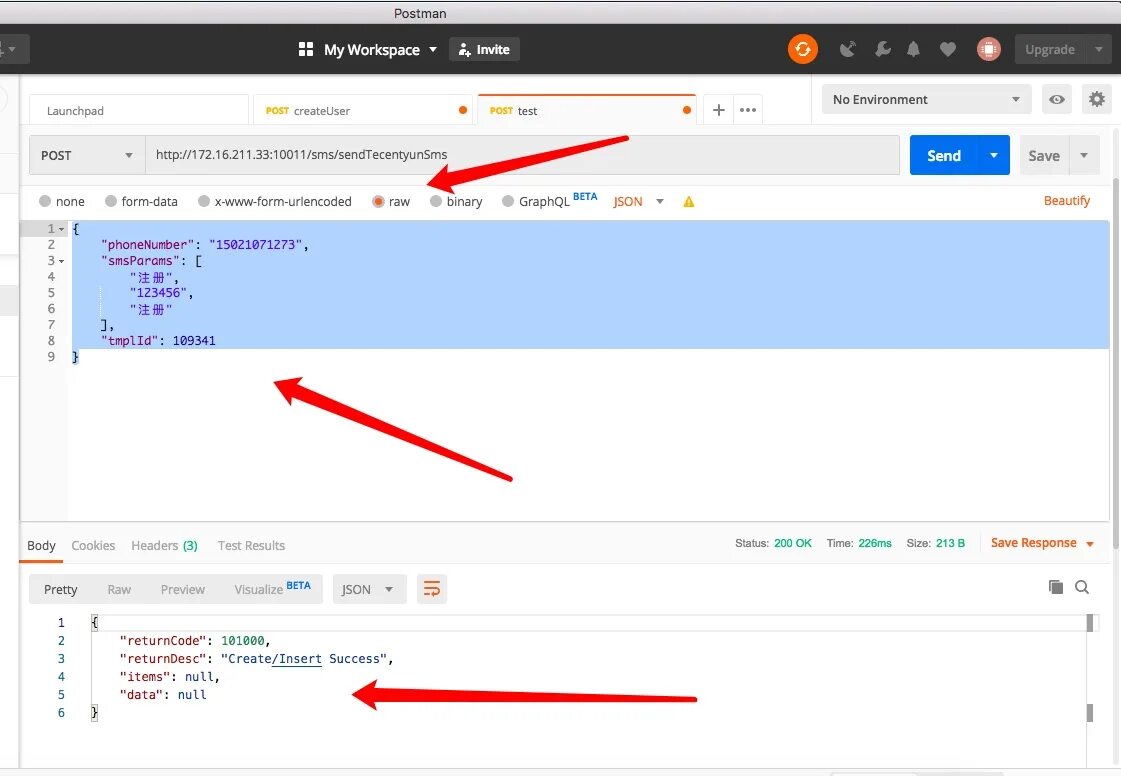Switch to the Launchpad tab
Screen dimensions: 1121x776
139,110
